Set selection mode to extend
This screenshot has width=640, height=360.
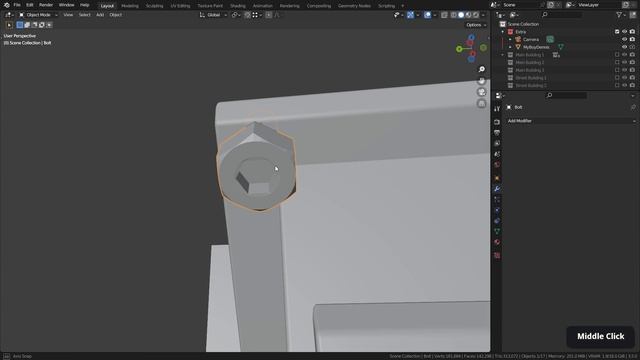pos(27,25)
